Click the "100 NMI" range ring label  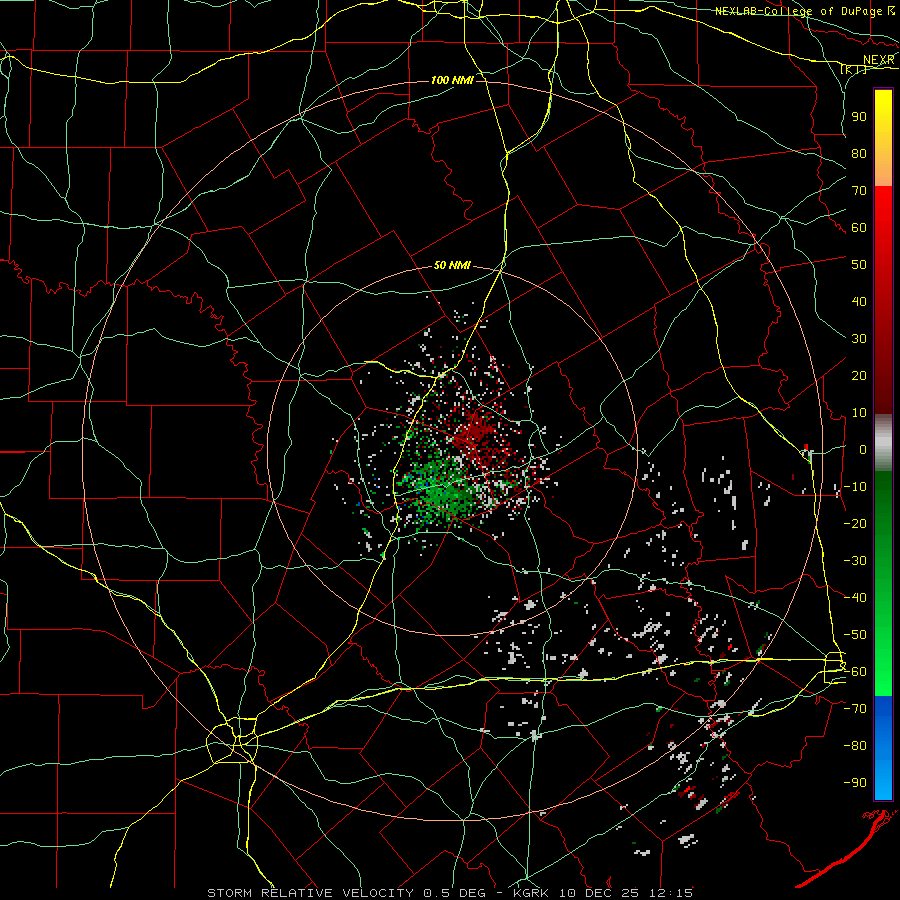click(x=452, y=80)
